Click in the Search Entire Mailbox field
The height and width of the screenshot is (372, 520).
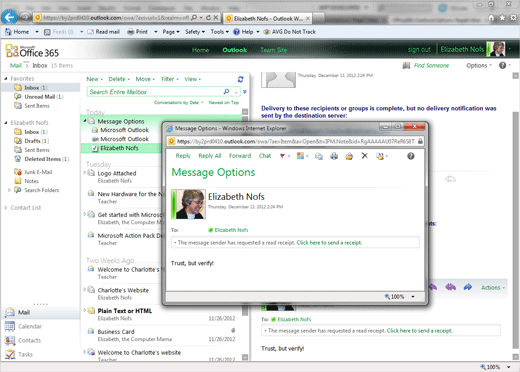click(x=155, y=92)
